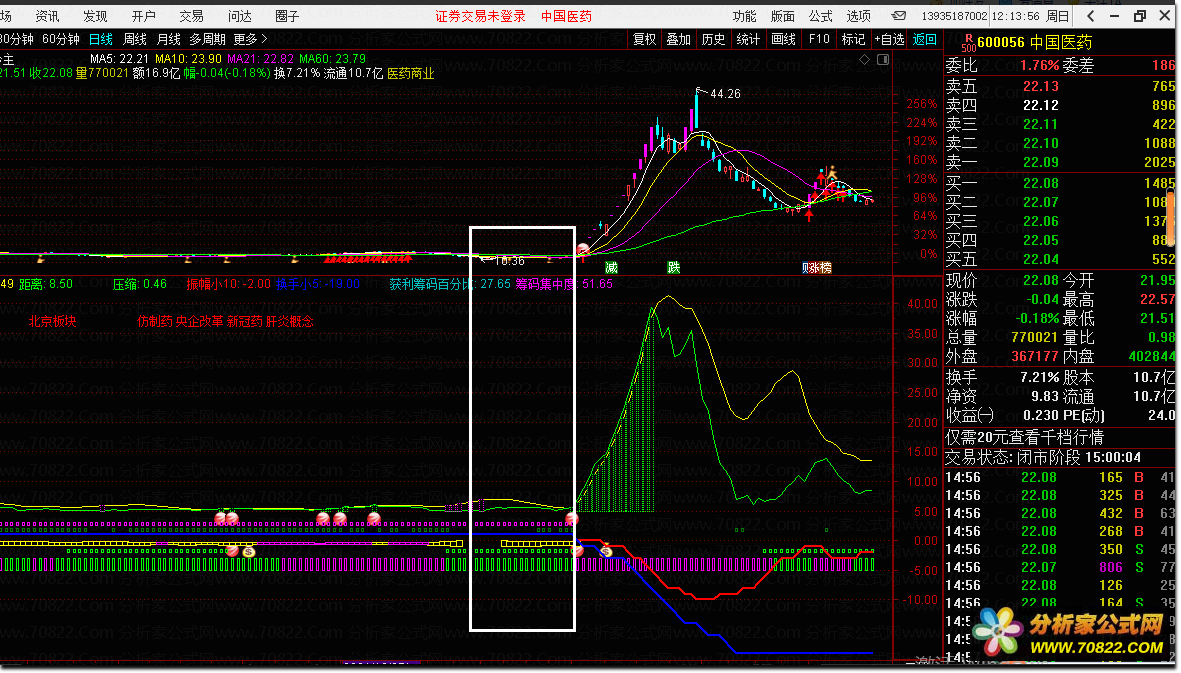Click the MA60: 23.79 indicator label
1181x673 pixels.
coord(332,59)
